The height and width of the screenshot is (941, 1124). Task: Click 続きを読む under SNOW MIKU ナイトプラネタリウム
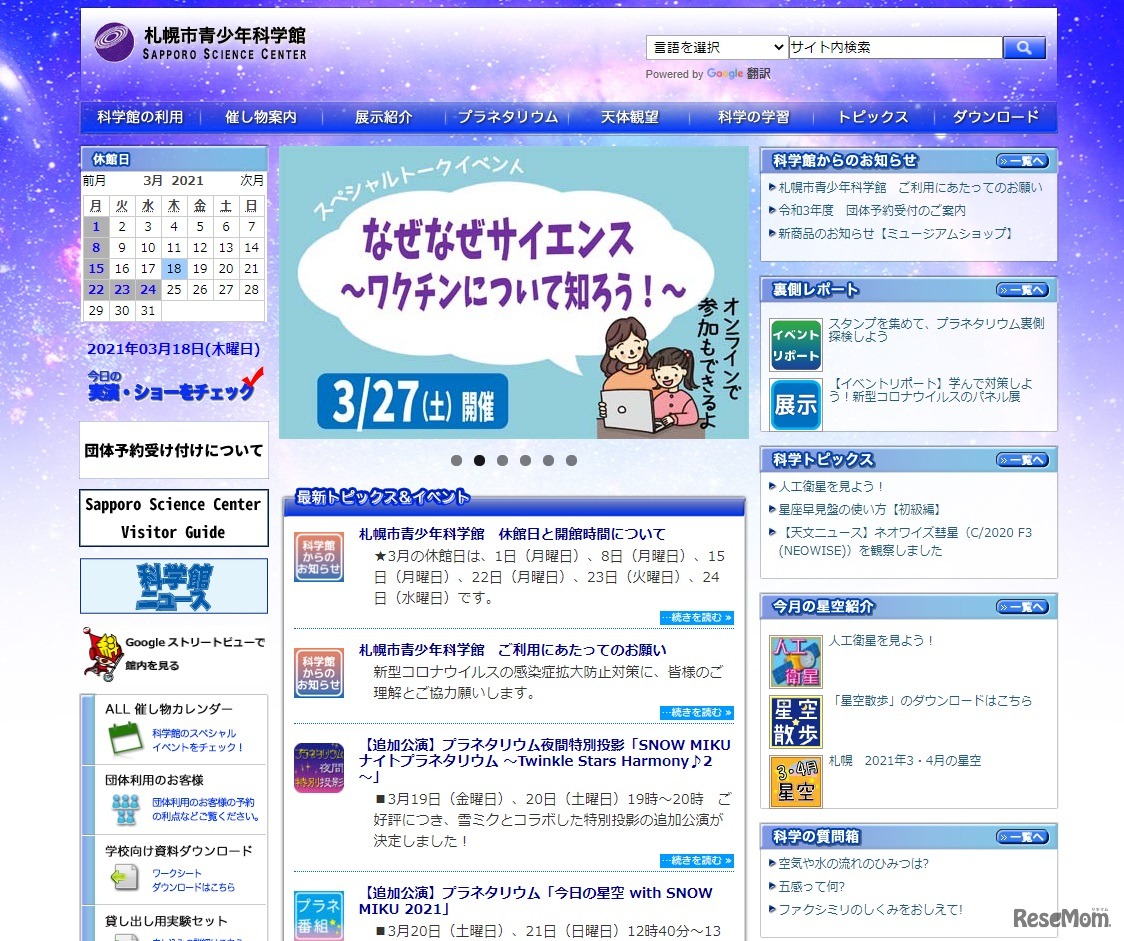pos(697,861)
